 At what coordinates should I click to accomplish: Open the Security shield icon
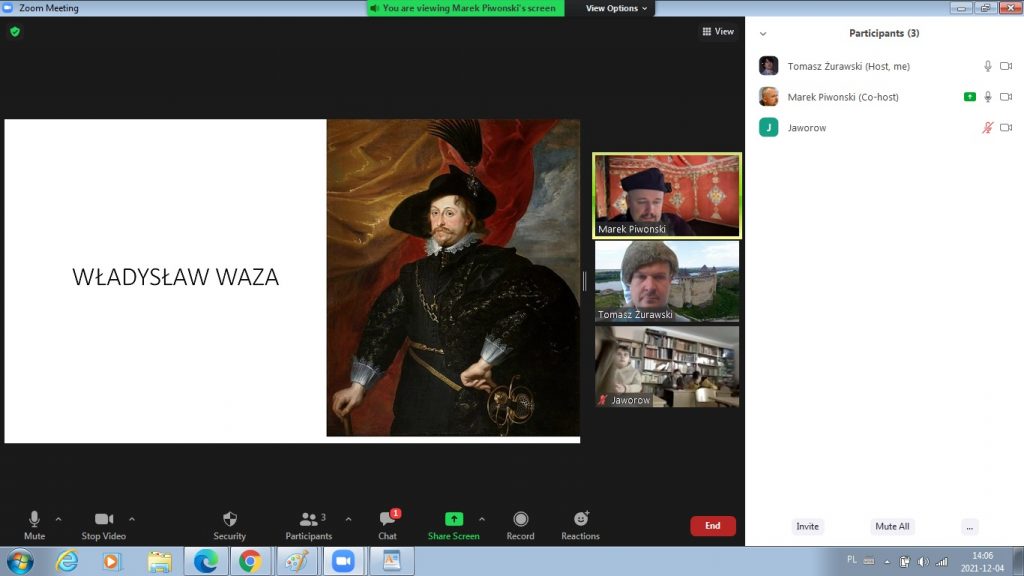229,520
